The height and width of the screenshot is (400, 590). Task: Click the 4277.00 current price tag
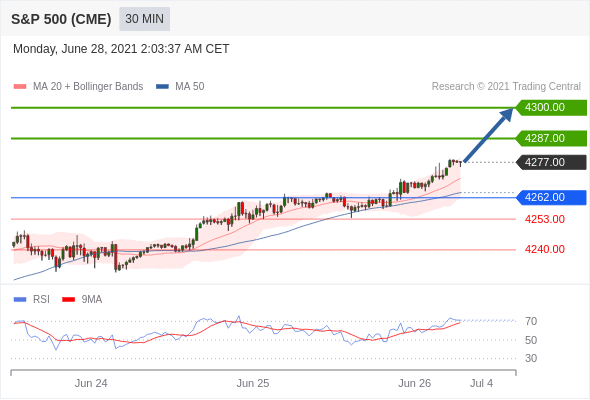(x=551, y=162)
